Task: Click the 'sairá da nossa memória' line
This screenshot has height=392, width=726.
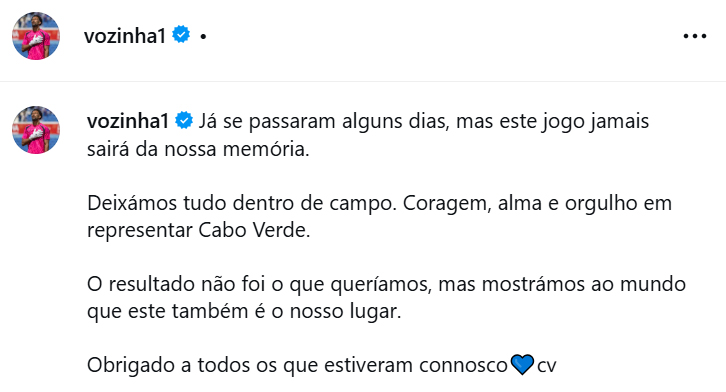Action: pos(198,149)
